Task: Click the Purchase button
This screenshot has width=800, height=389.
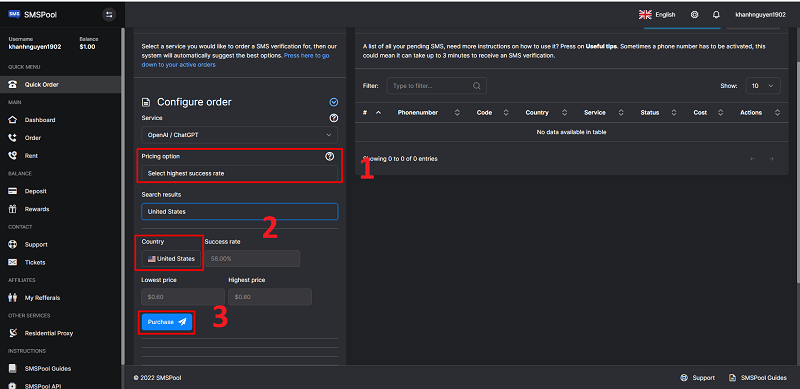Action: 167,322
